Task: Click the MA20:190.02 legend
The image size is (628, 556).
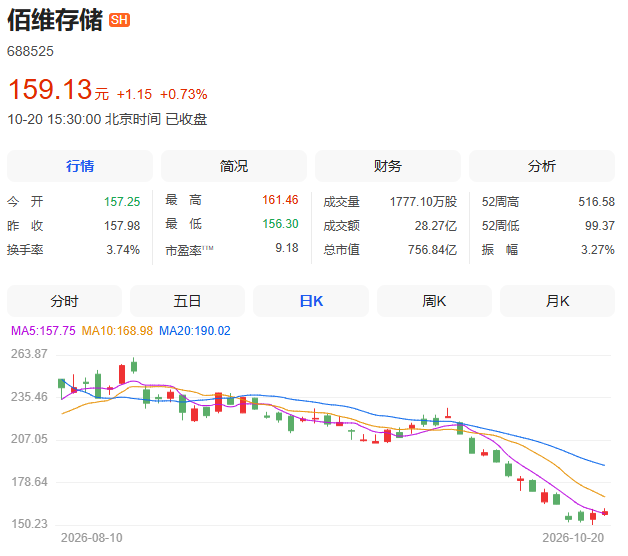Action: coord(195,331)
